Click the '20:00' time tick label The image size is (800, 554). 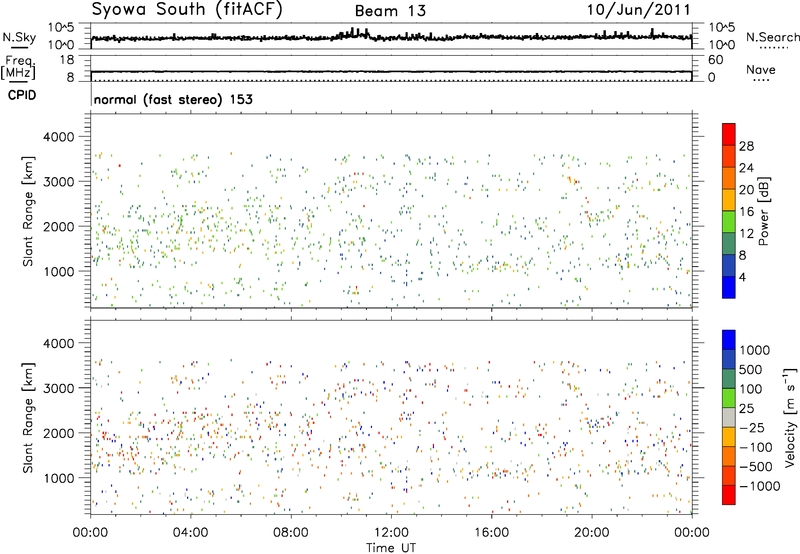591,533
